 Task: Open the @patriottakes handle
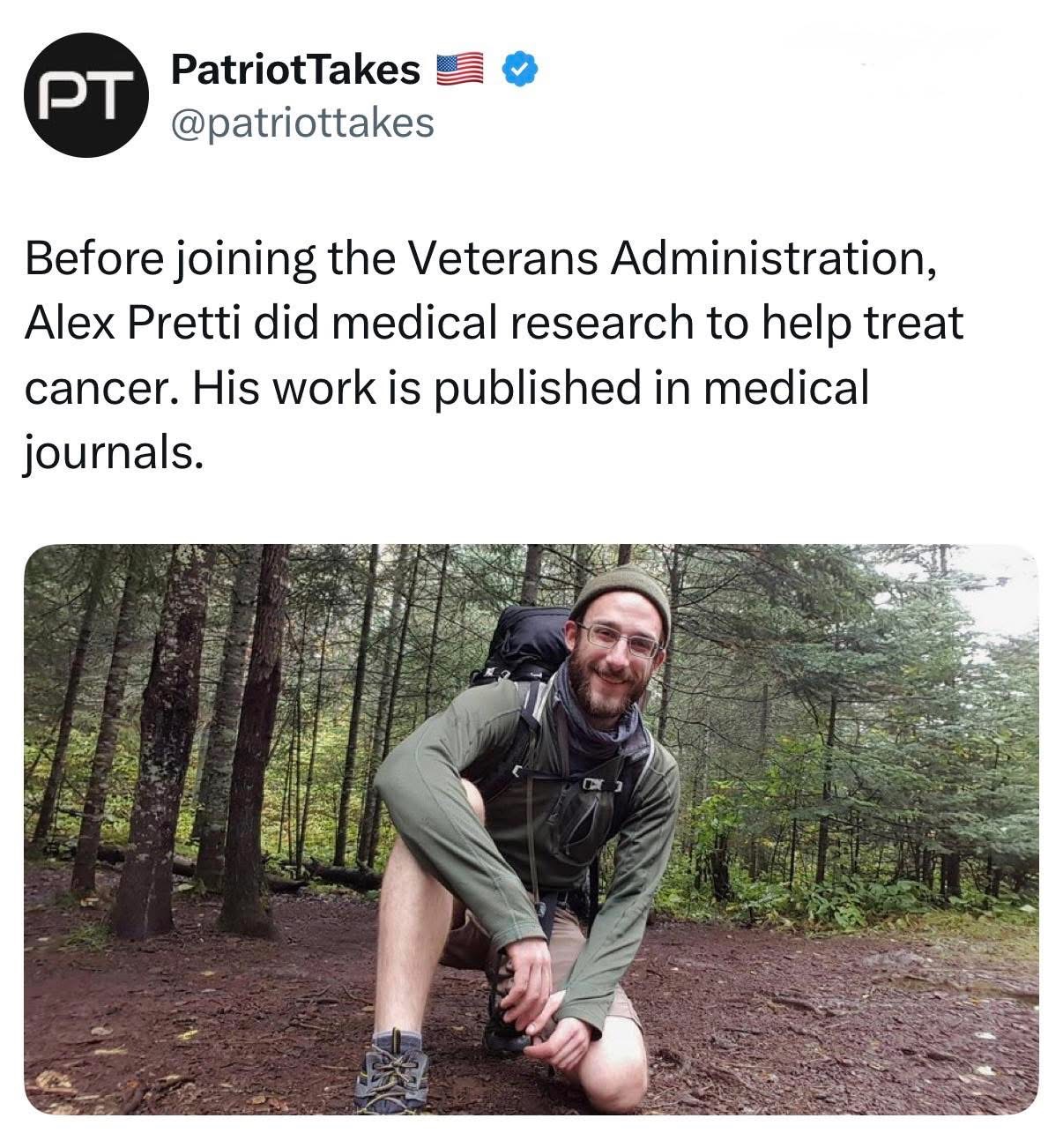click(301, 123)
